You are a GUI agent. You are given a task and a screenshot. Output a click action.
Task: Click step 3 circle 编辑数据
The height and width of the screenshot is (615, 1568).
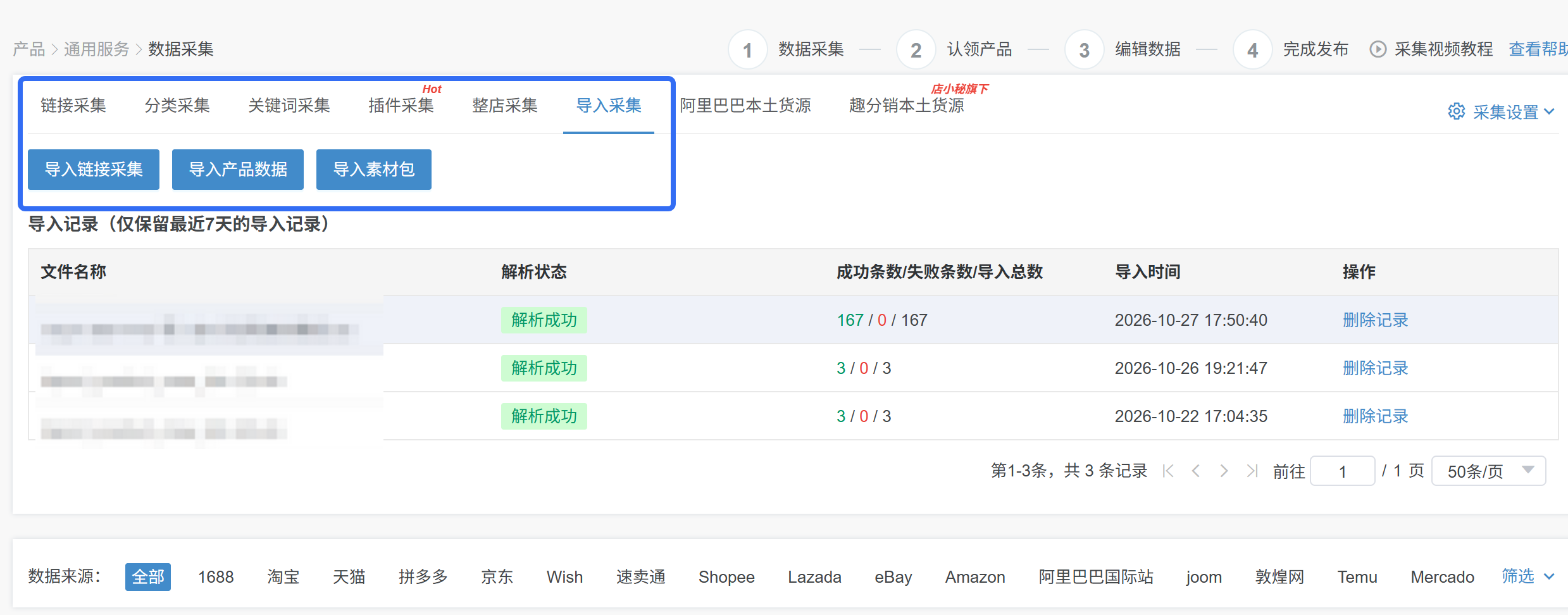pos(1085,50)
